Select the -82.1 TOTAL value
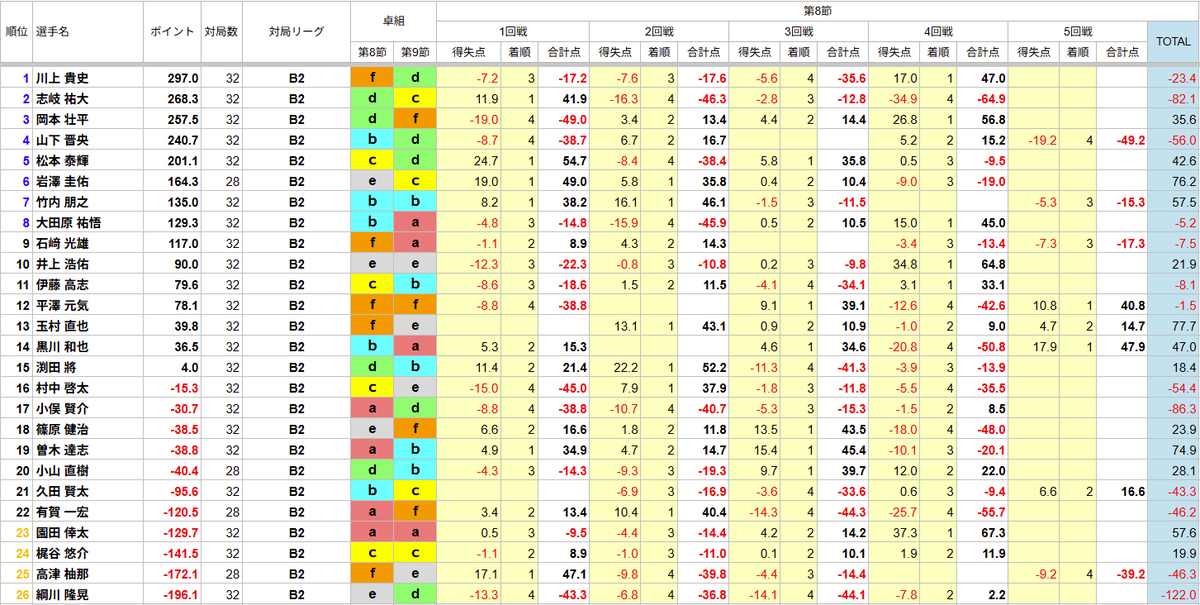This screenshot has width=1200, height=605. [1180, 99]
